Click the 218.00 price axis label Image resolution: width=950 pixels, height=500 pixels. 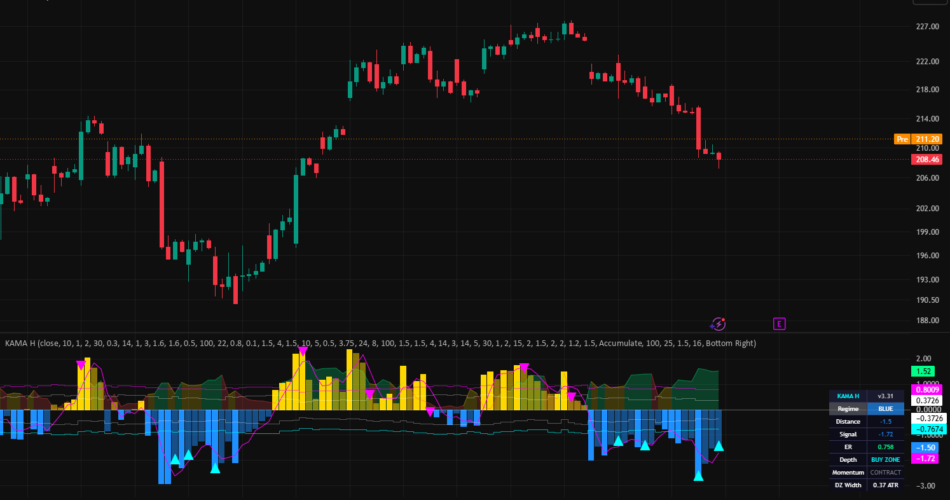[x=927, y=89]
